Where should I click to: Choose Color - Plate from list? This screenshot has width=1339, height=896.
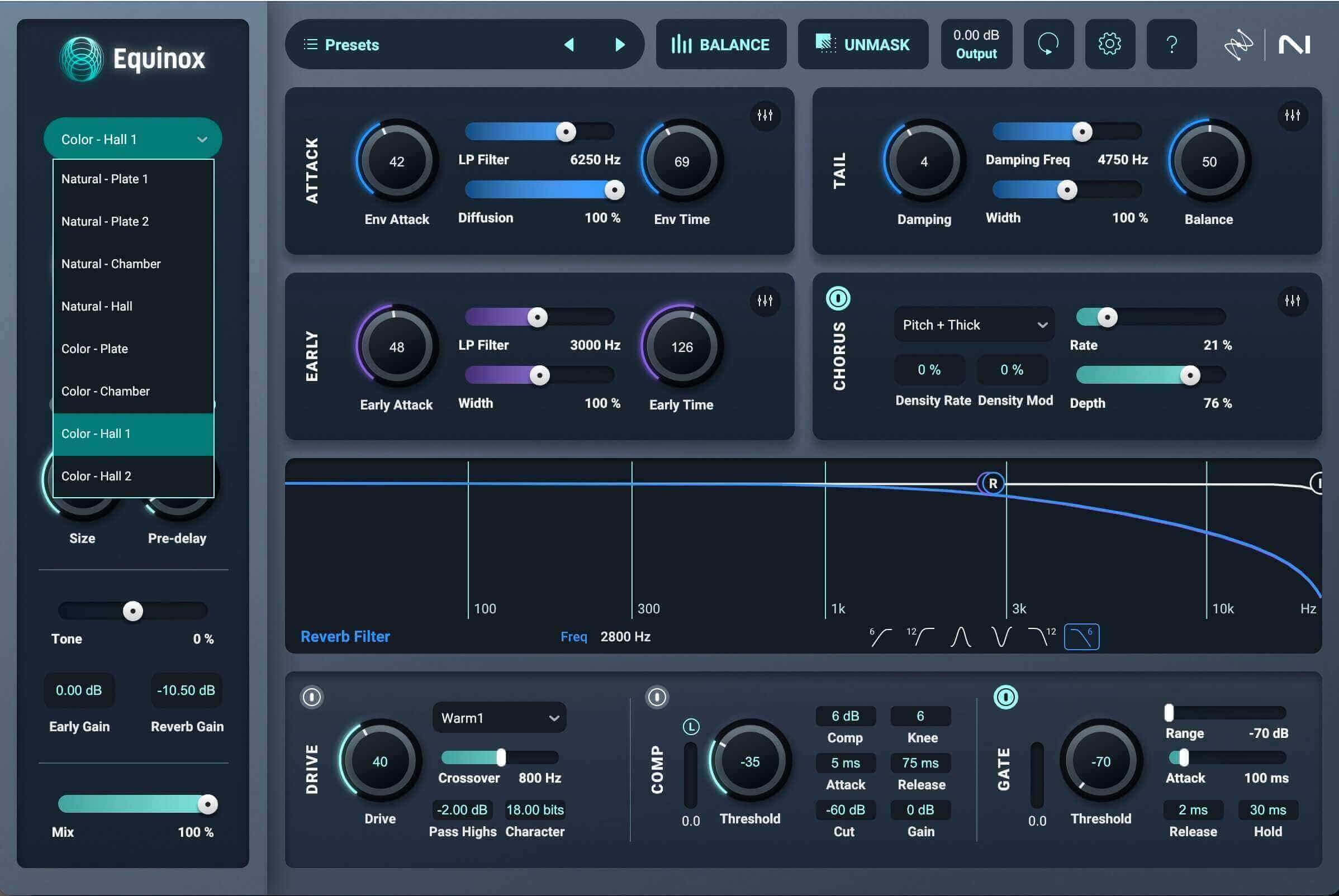click(x=133, y=349)
